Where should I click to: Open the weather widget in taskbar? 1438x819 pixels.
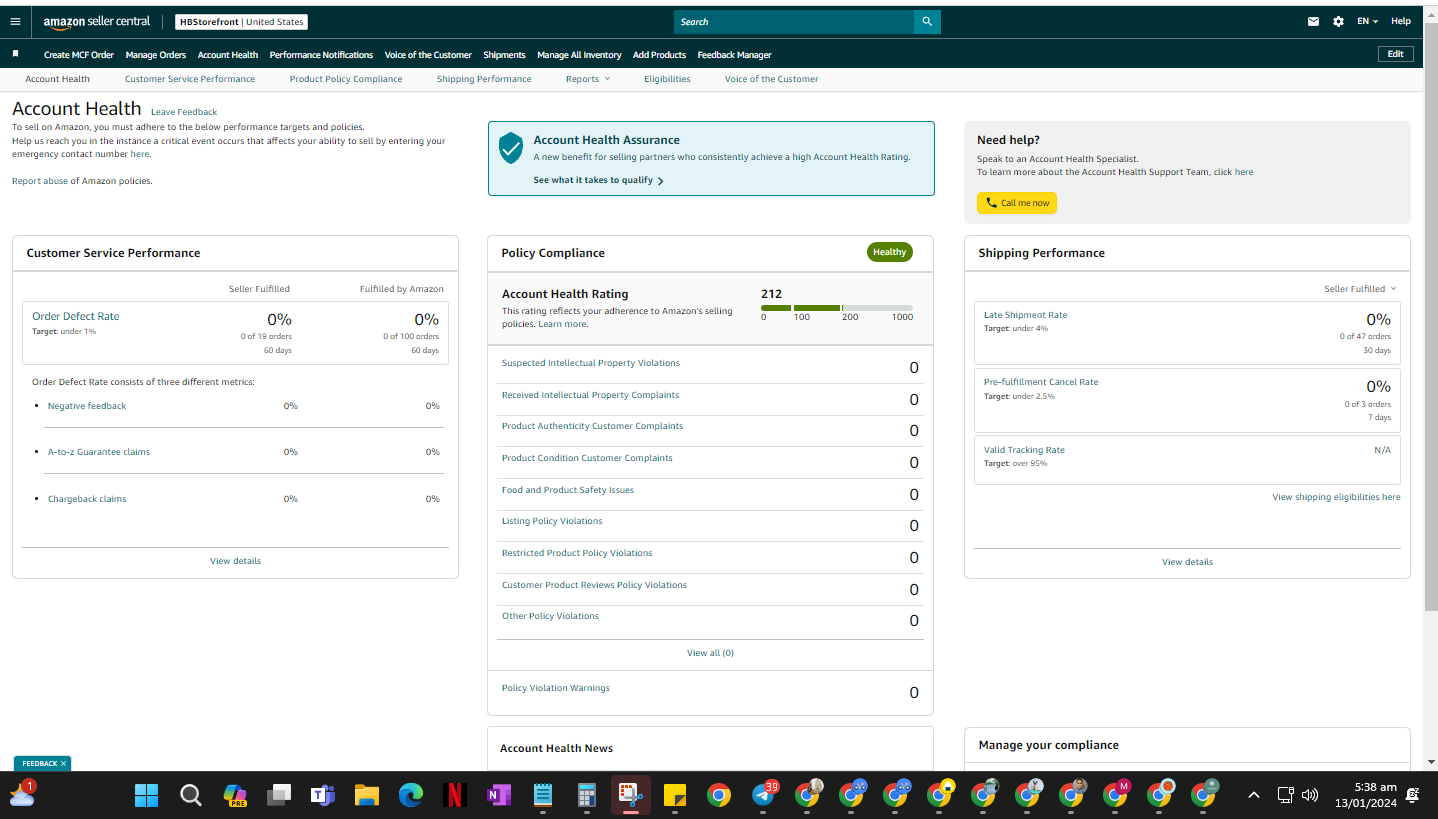click(x=21, y=794)
